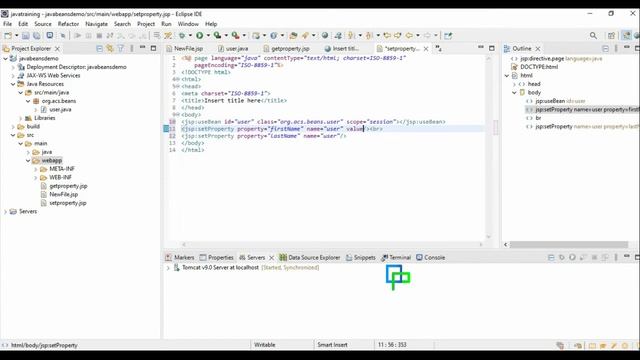Collapse the Java Resources node
Image resolution: width=640 pixels, height=360 pixels.
pyautogui.click(x=13, y=84)
